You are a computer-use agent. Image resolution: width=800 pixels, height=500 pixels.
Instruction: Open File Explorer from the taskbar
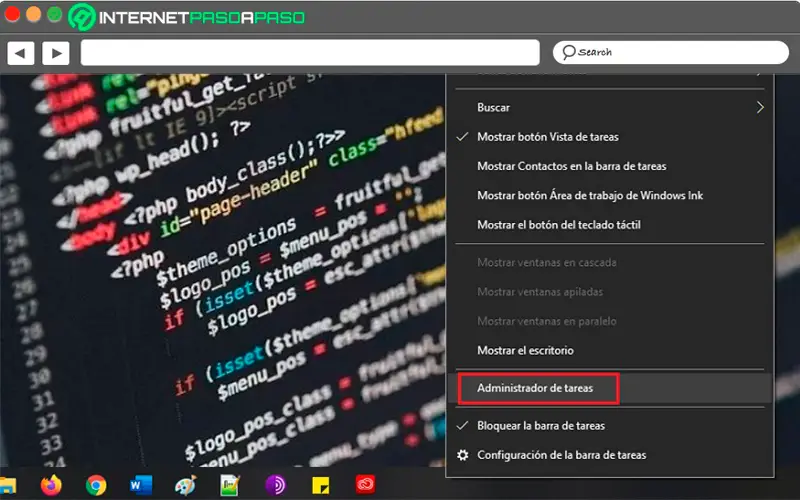(x=7, y=485)
